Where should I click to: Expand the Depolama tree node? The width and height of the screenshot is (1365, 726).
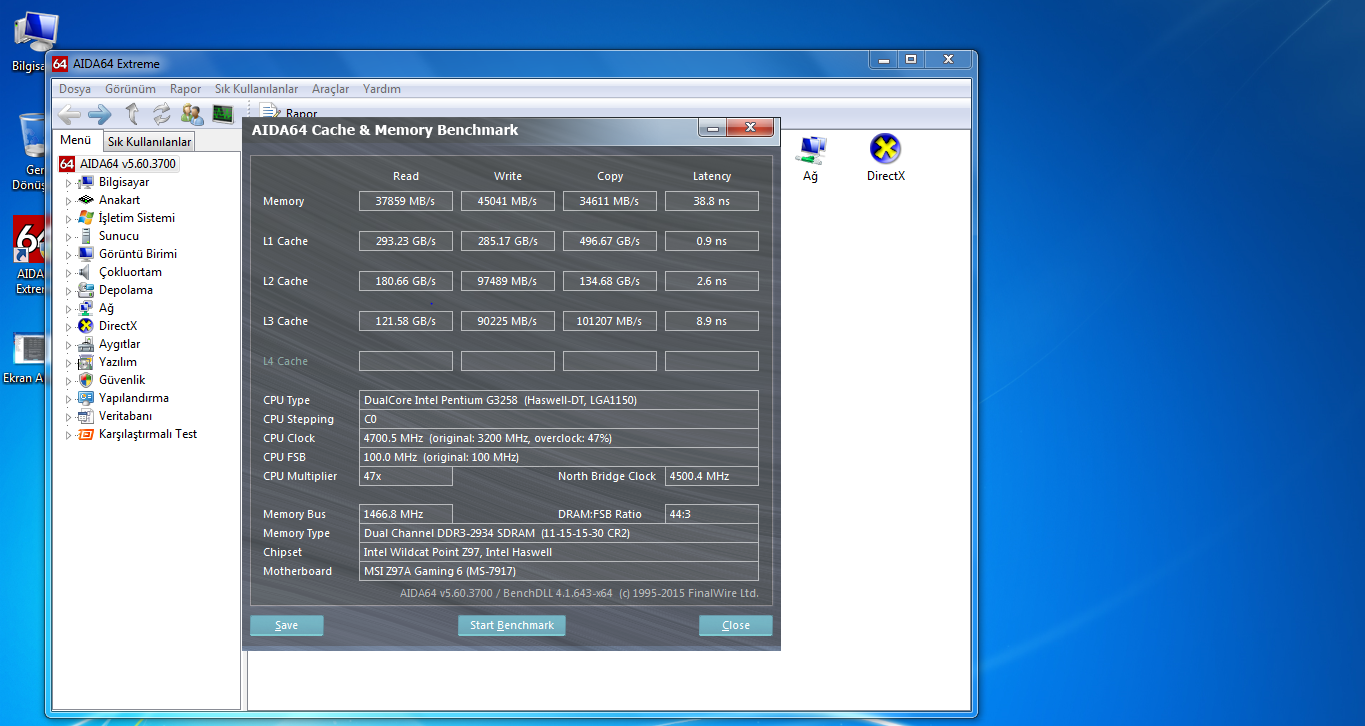click(69, 291)
